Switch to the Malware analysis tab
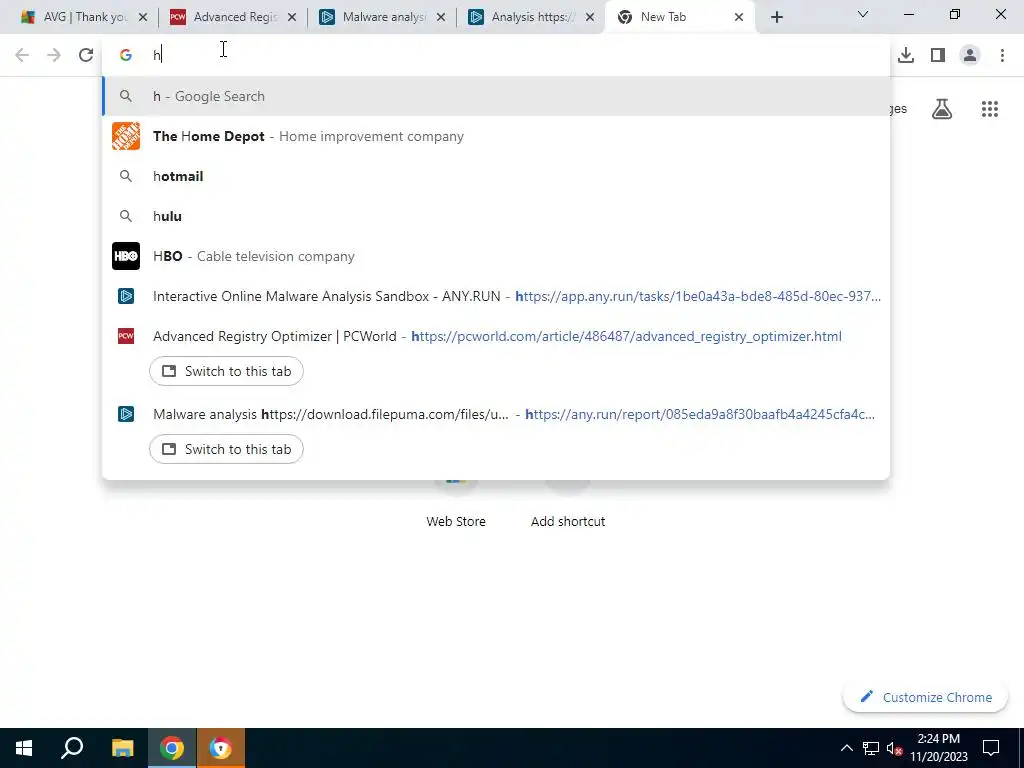This screenshot has height=768, width=1024. [380, 18]
